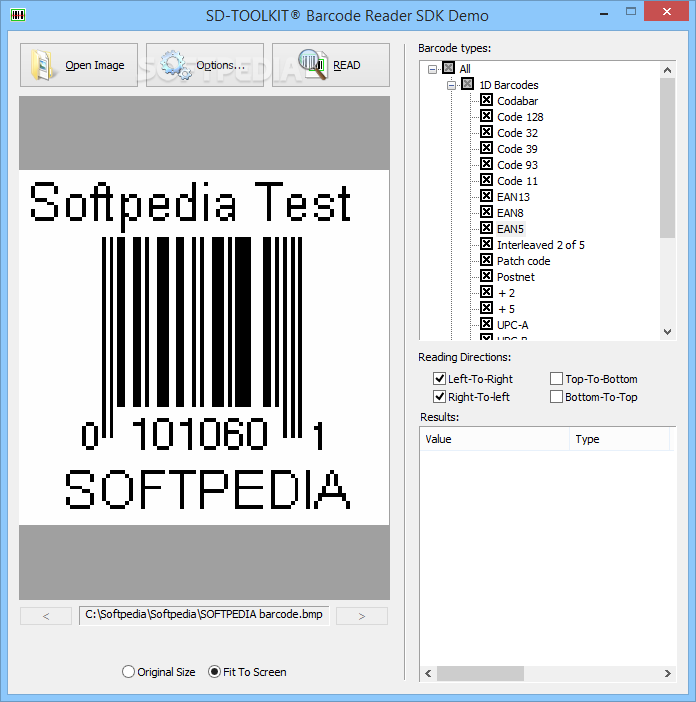Image resolution: width=696 pixels, height=702 pixels.
Task: Uncheck the UPC-A checkbox
Action: click(487, 324)
